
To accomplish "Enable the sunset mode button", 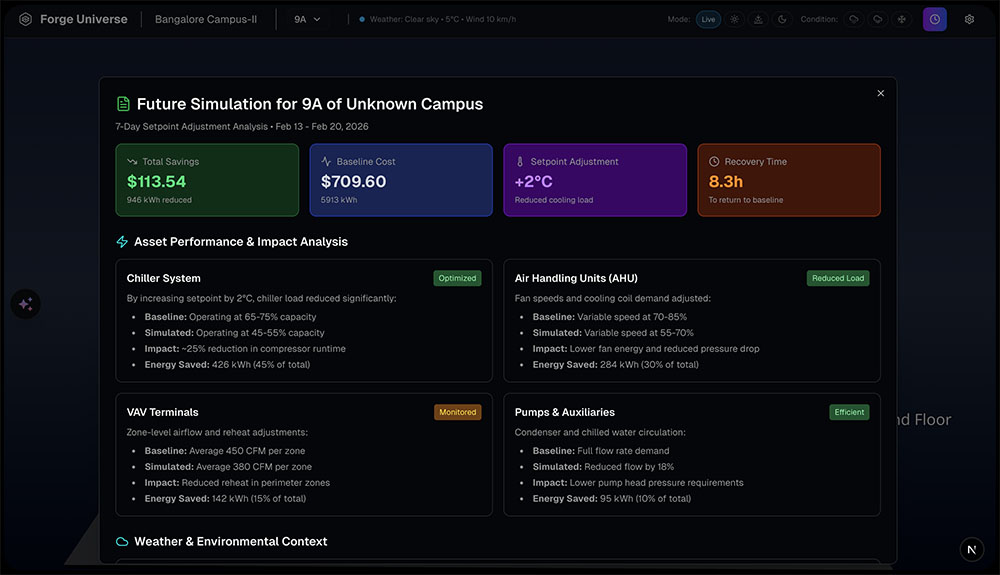I will (x=759, y=19).
